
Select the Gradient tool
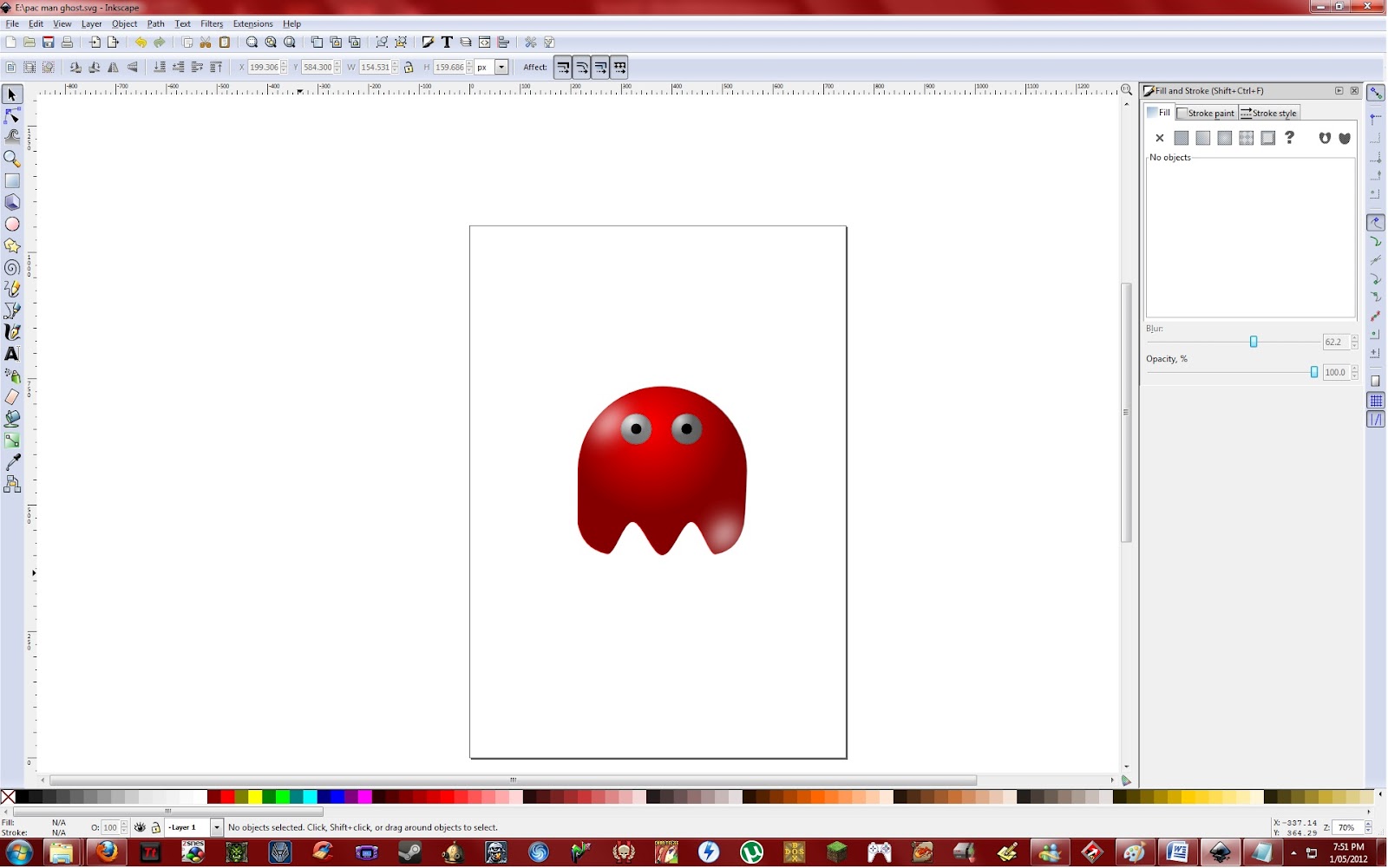(12, 441)
